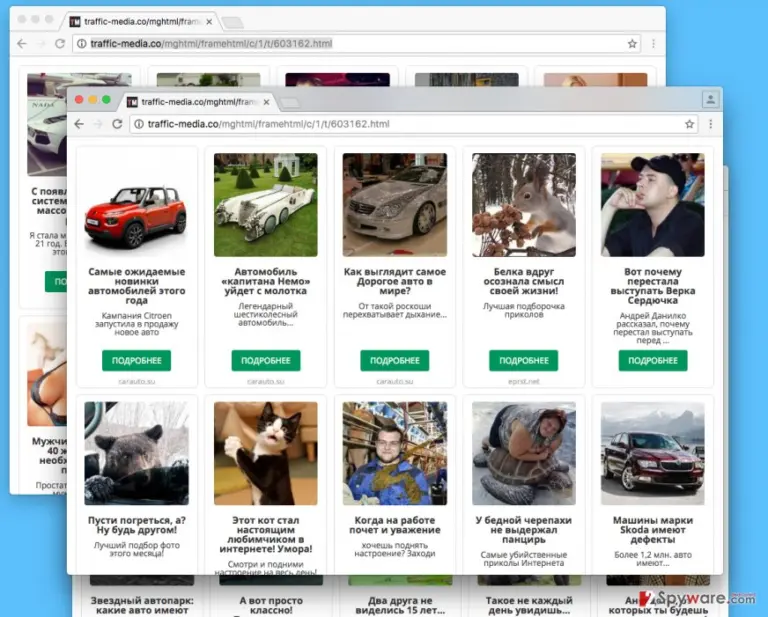Click text Самые убийственные приколы Интернета
768x617 pixels.
pyautogui.click(x=524, y=559)
